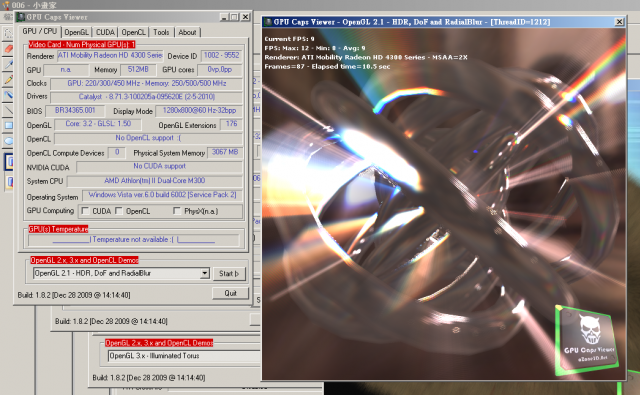
Task: Click the 'Current FPS: 9' text in demo
Action: (289, 39)
